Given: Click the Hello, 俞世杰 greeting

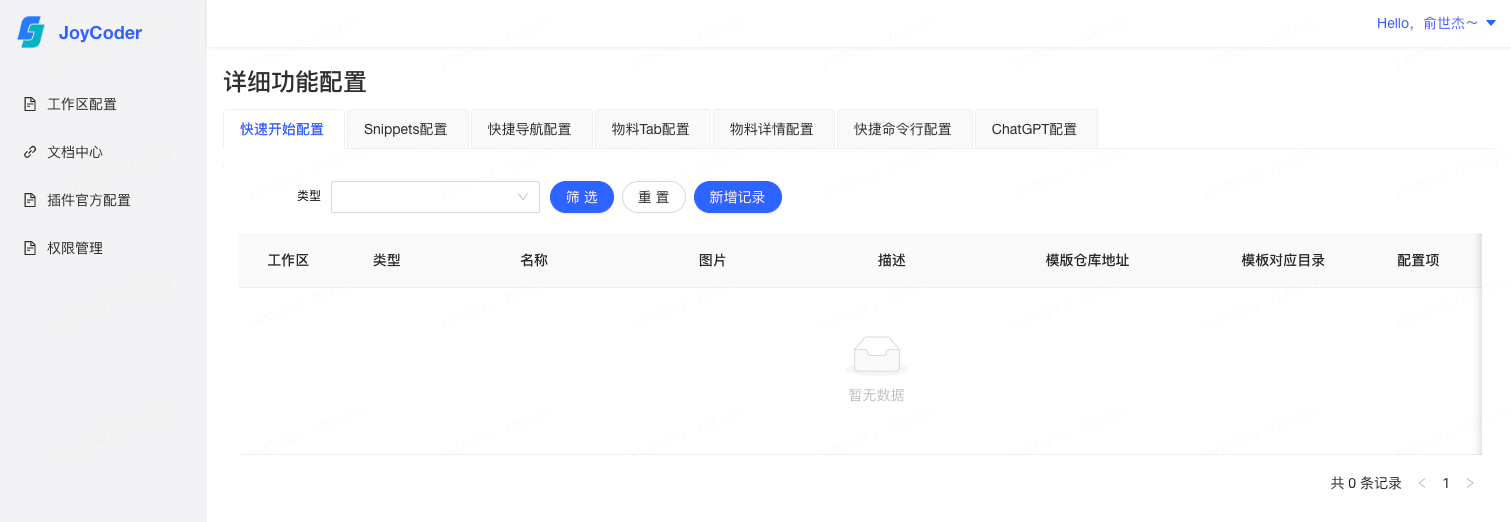Looking at the screenshot, I should pyautogui.click(x=1428, y=23).
